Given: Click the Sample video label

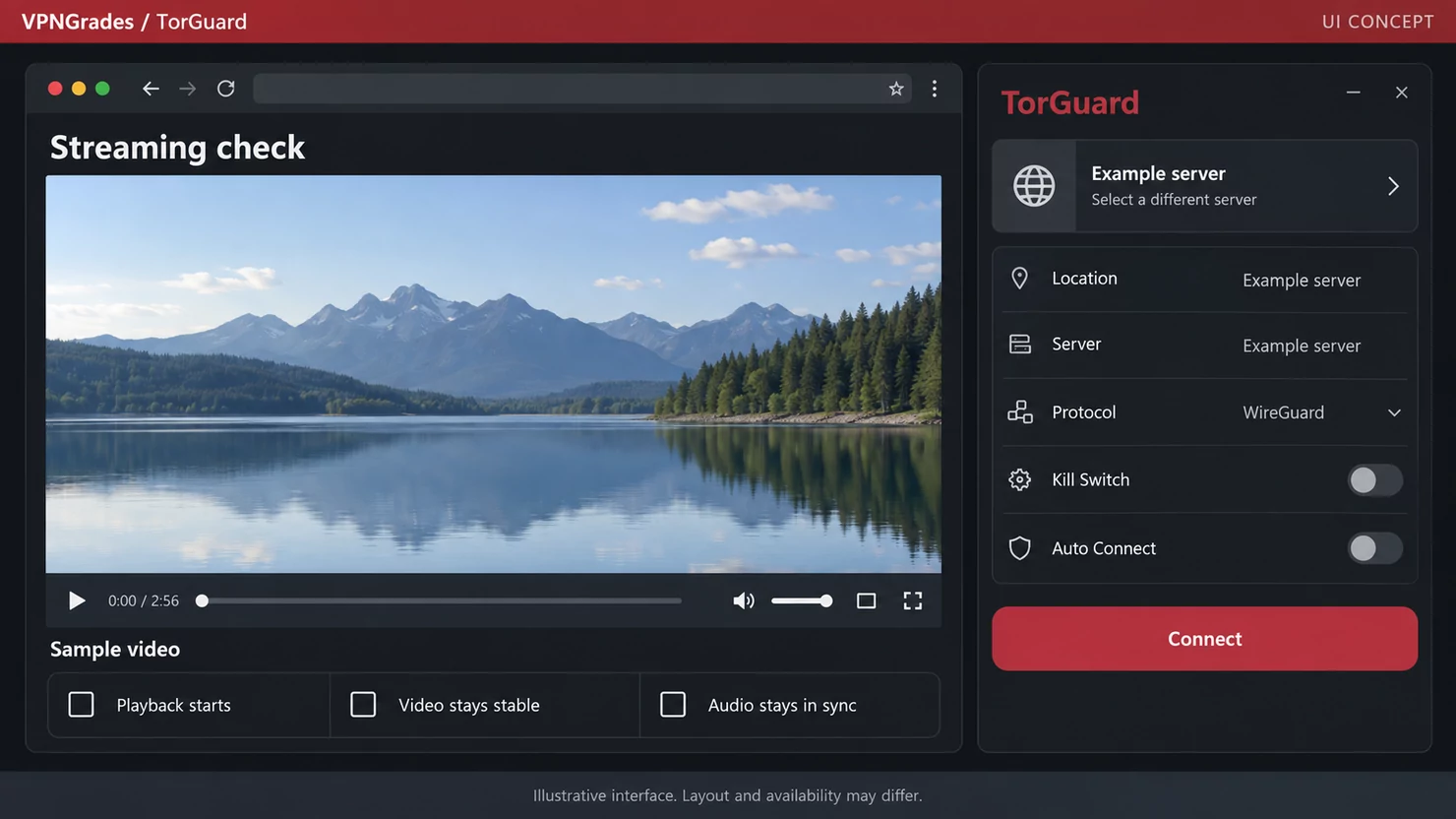Looking at the screenshot, I should [115, 649].
